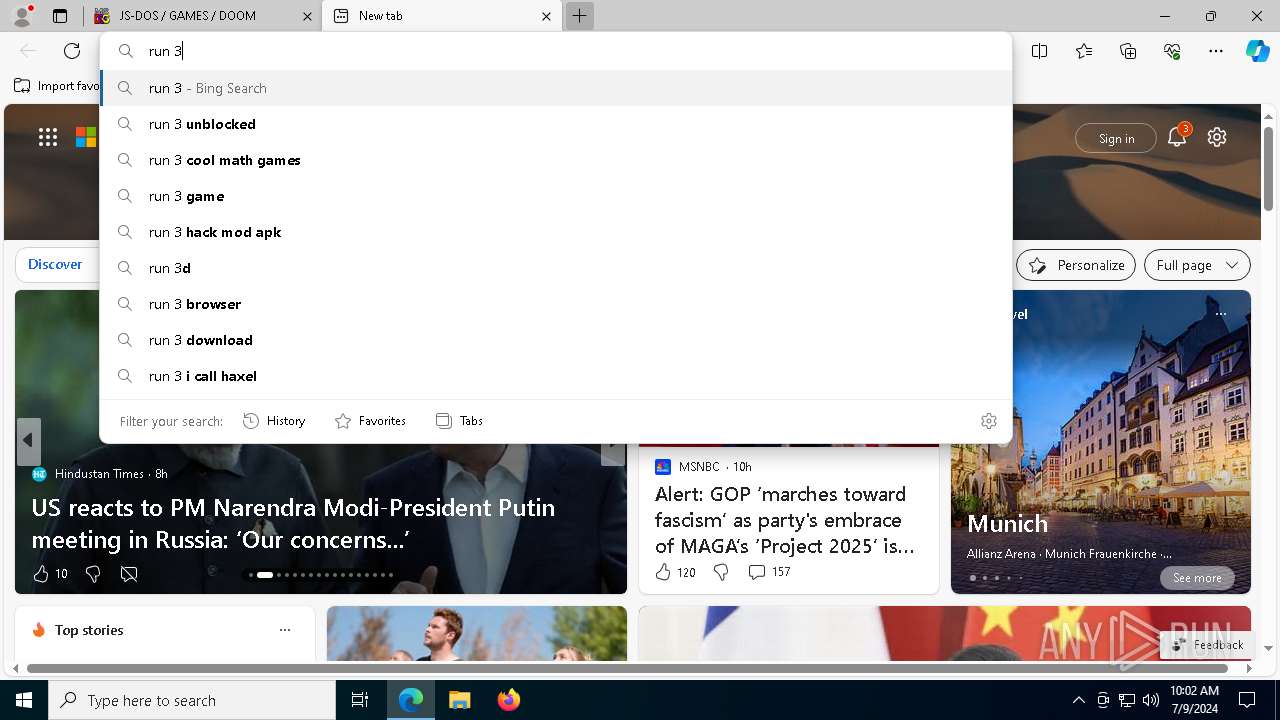Select suggestion run 3 cool math games

pyautogui.click(x=556, y=160)
